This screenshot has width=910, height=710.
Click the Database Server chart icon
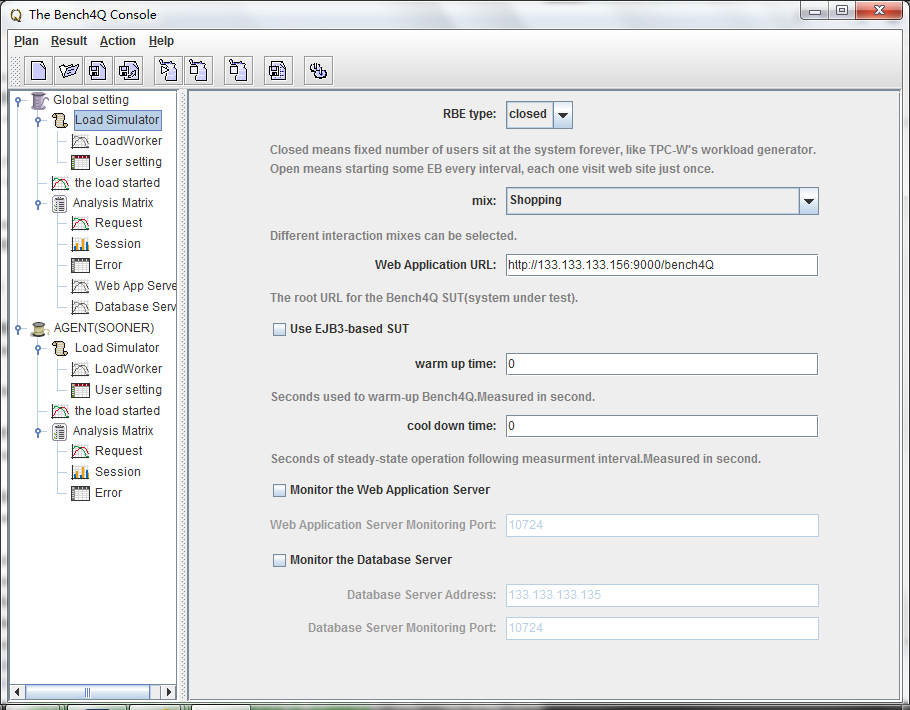80,307
